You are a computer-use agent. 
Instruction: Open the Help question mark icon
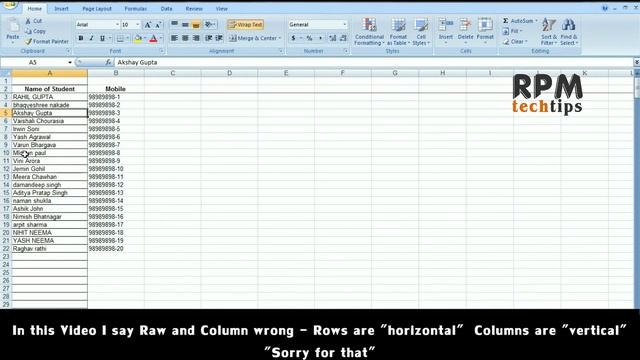tap(605, 8)
